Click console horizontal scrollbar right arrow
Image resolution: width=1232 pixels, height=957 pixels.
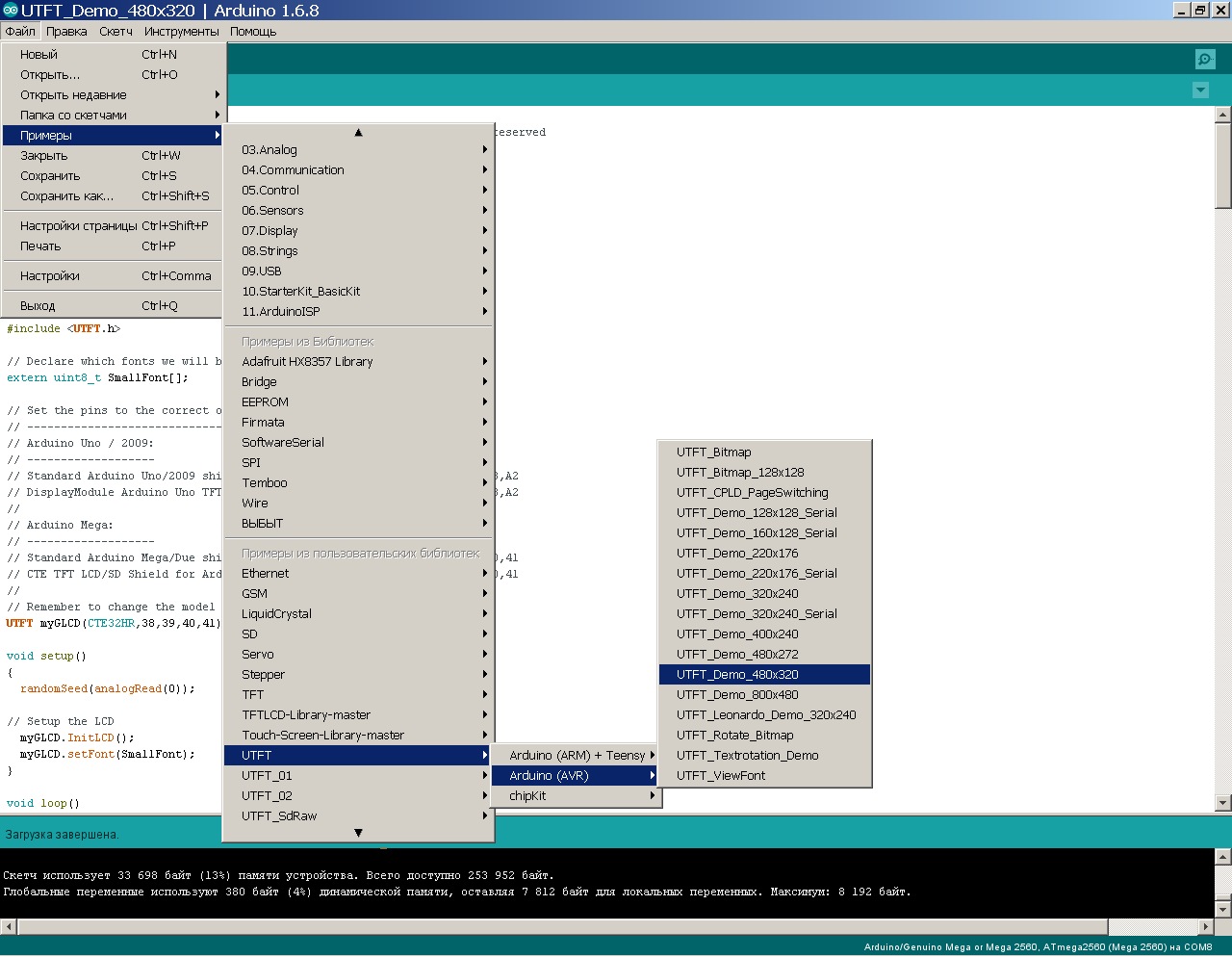1207,927
